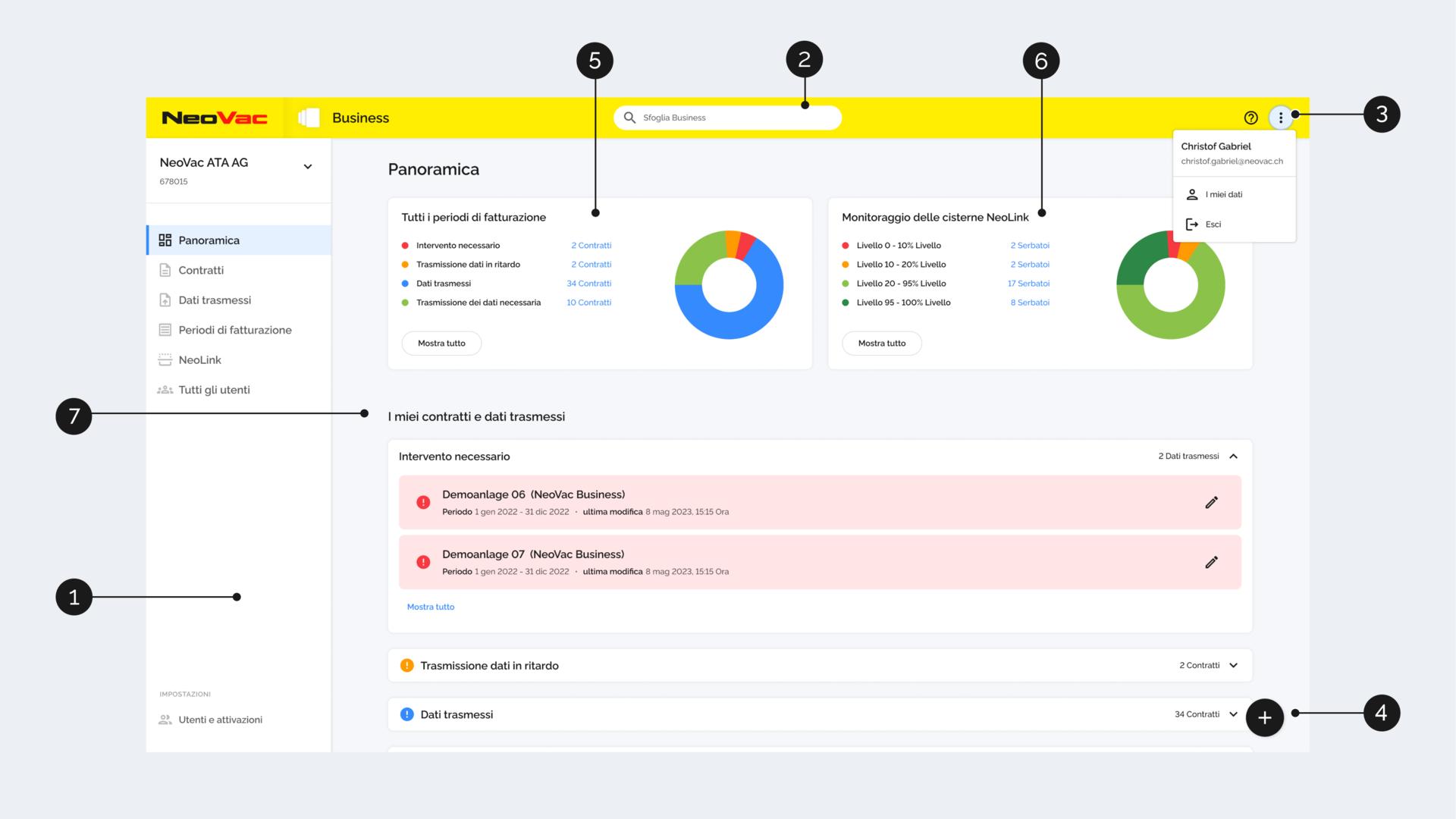Collapse the Intervento necessario section
This screenshot has width=1456, height=819.
(x=1234, y=456)
